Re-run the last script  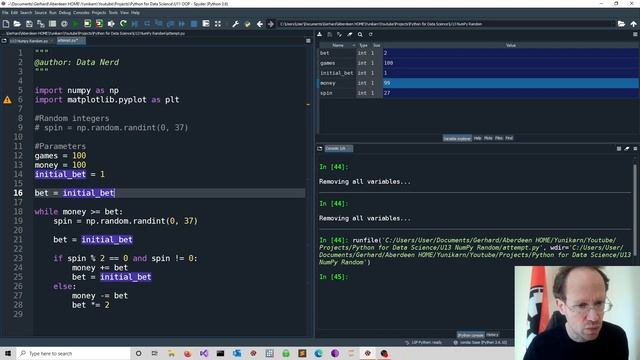[x=123, y=24]
